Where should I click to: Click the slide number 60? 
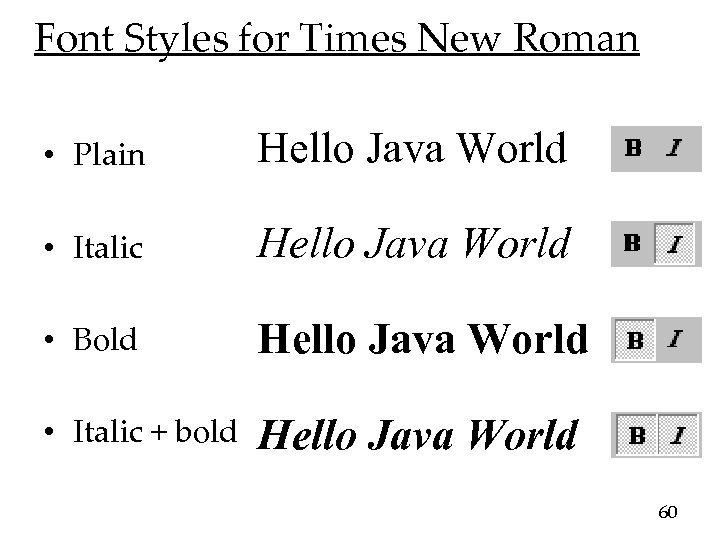click(x=668, y=512)
